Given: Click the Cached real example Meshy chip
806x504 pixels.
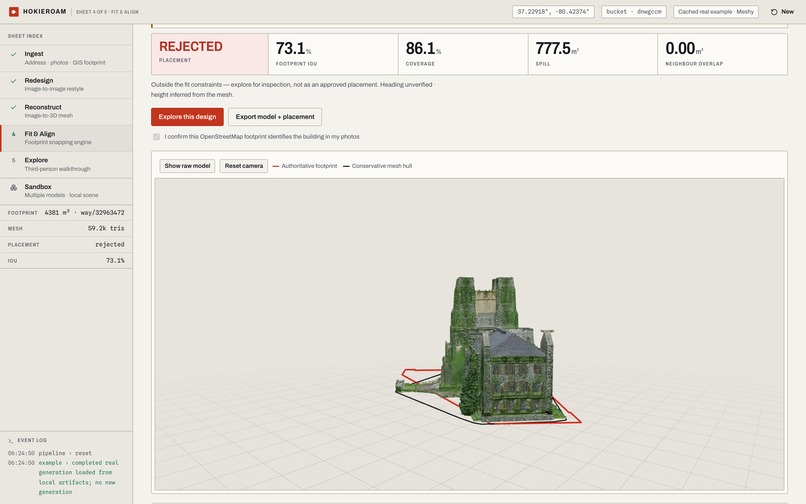Looking at the screenshot, I should (x=716, y=12).
